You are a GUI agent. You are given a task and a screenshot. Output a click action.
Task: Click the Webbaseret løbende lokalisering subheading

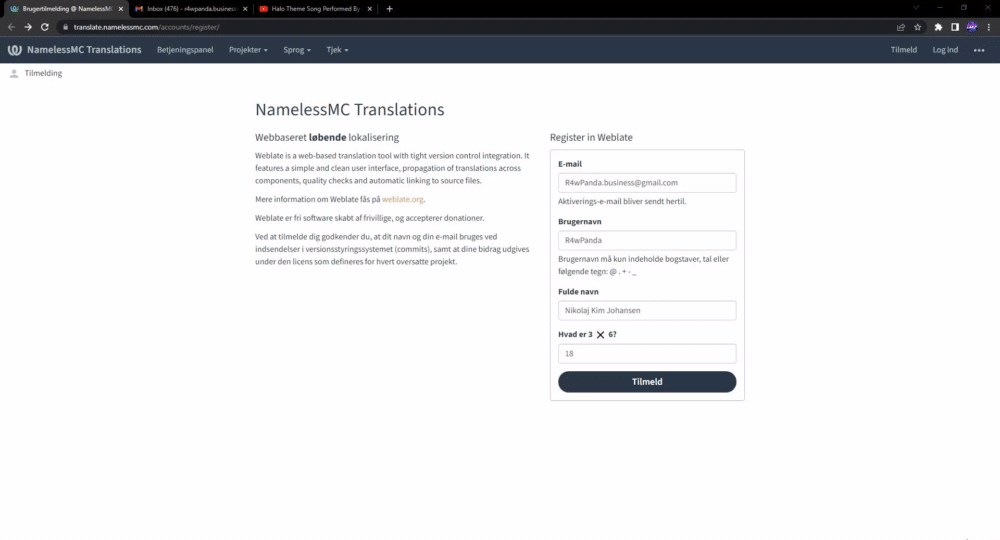pyautogui.click(x=327, y=137)
